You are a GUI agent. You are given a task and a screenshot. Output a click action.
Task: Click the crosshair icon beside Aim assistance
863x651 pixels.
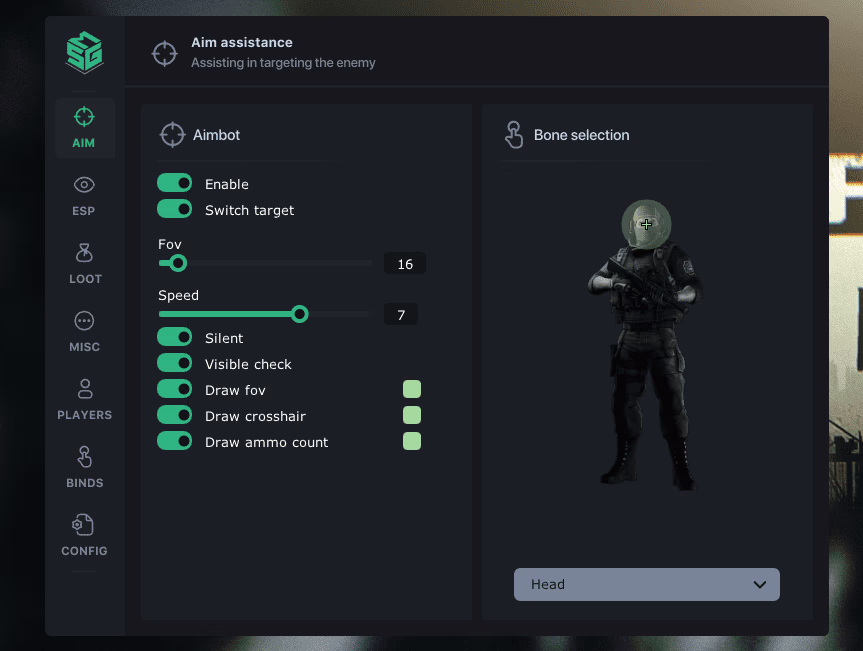coord(165,53)
